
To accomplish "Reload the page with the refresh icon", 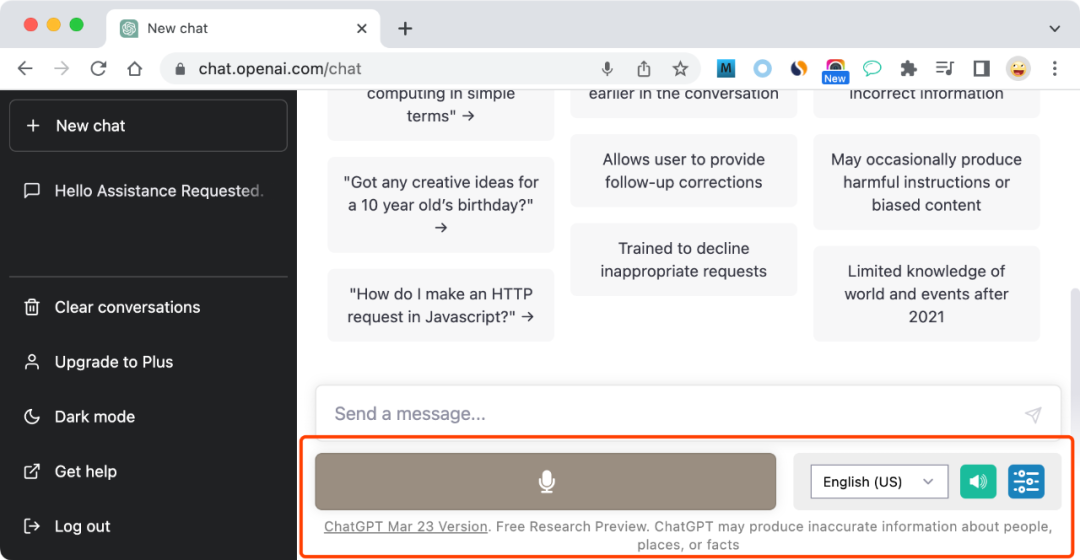I will point(98,68).
